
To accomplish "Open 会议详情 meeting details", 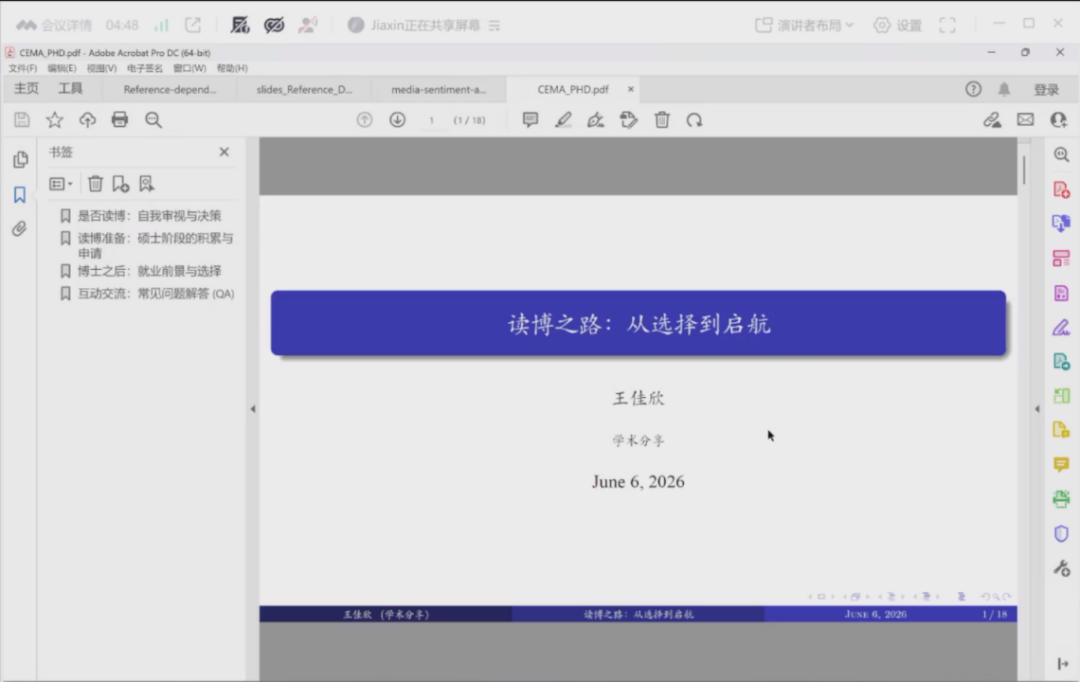I will pos(54,25).
